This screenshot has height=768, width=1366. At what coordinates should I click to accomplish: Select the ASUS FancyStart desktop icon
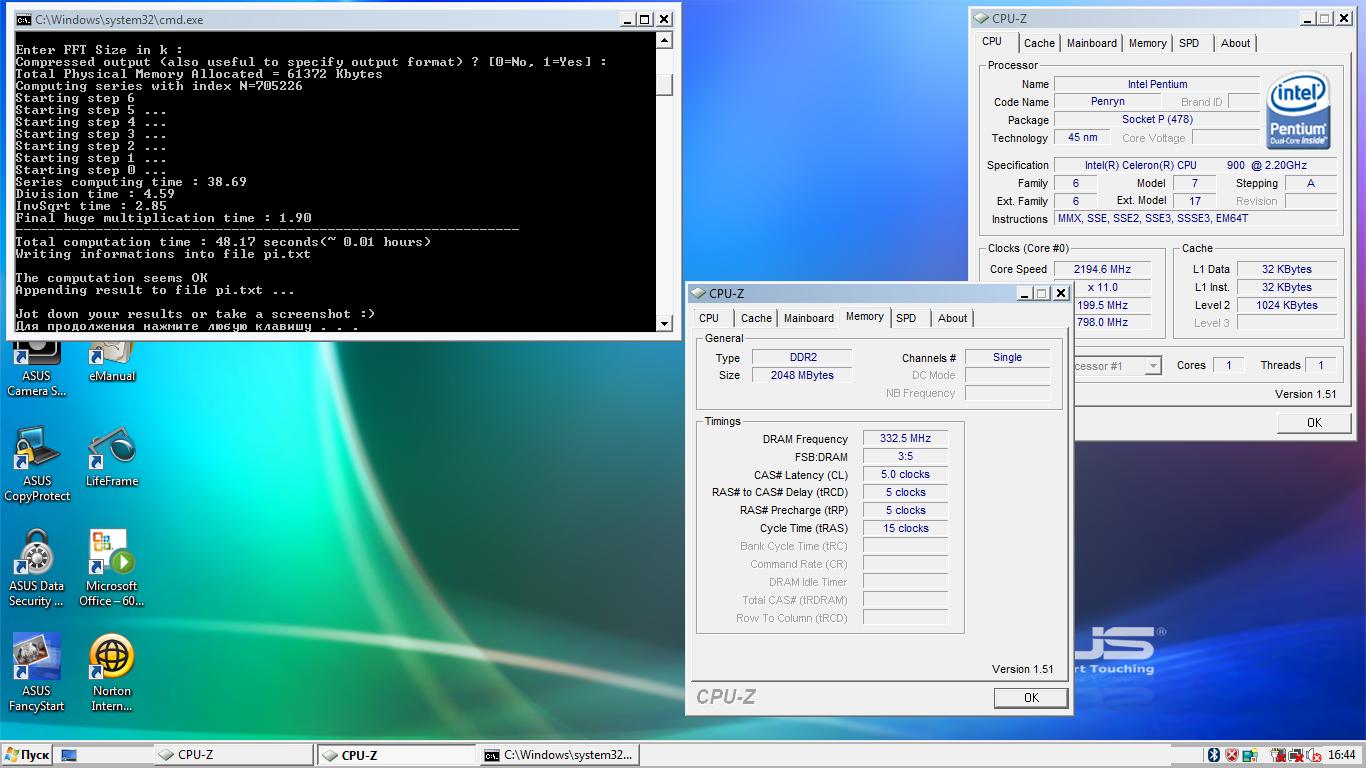[37, 674]
